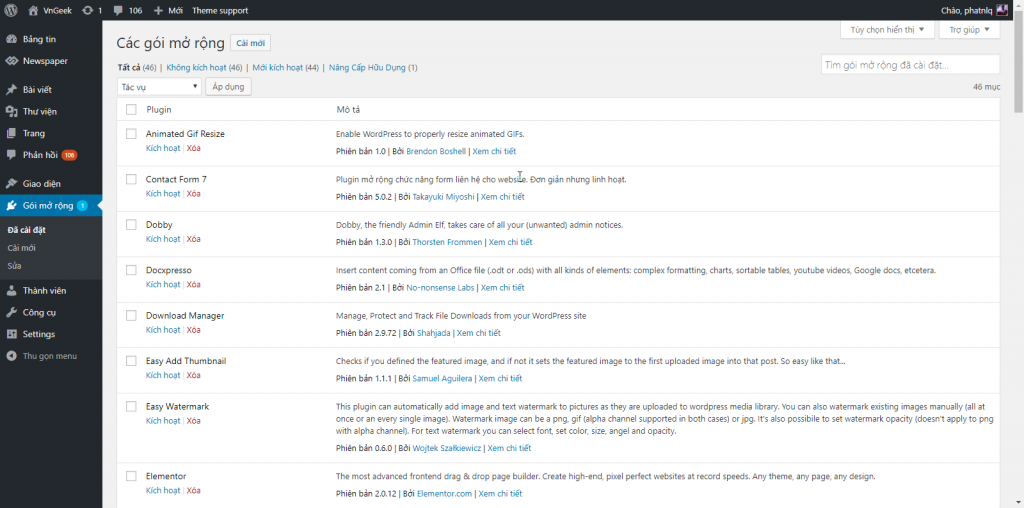Open the Elementor.com author link
1024x508 pixels.
tap(444, 494)
